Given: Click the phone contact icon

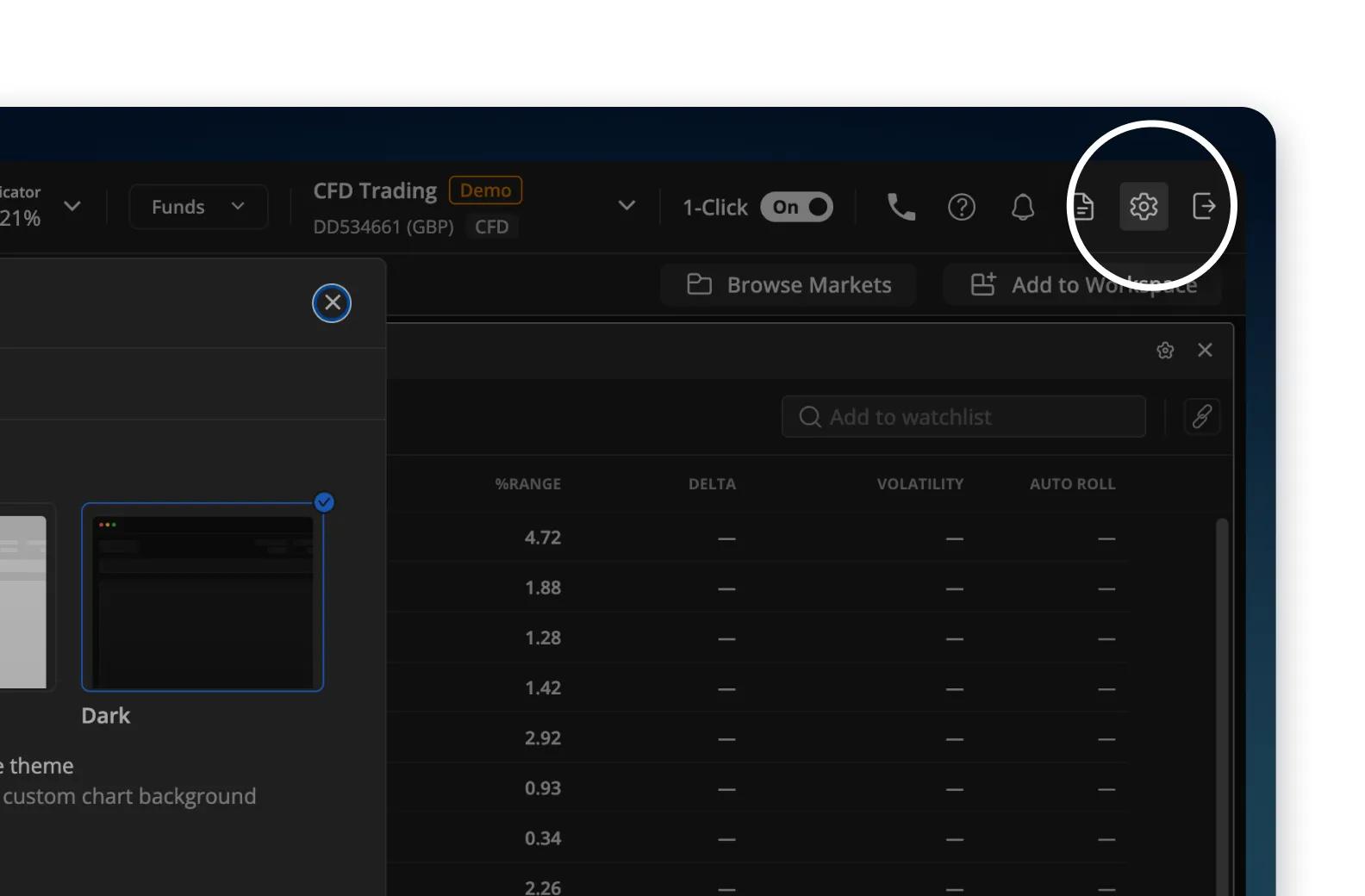Looking at the screenshot, I should pos(901,207).
